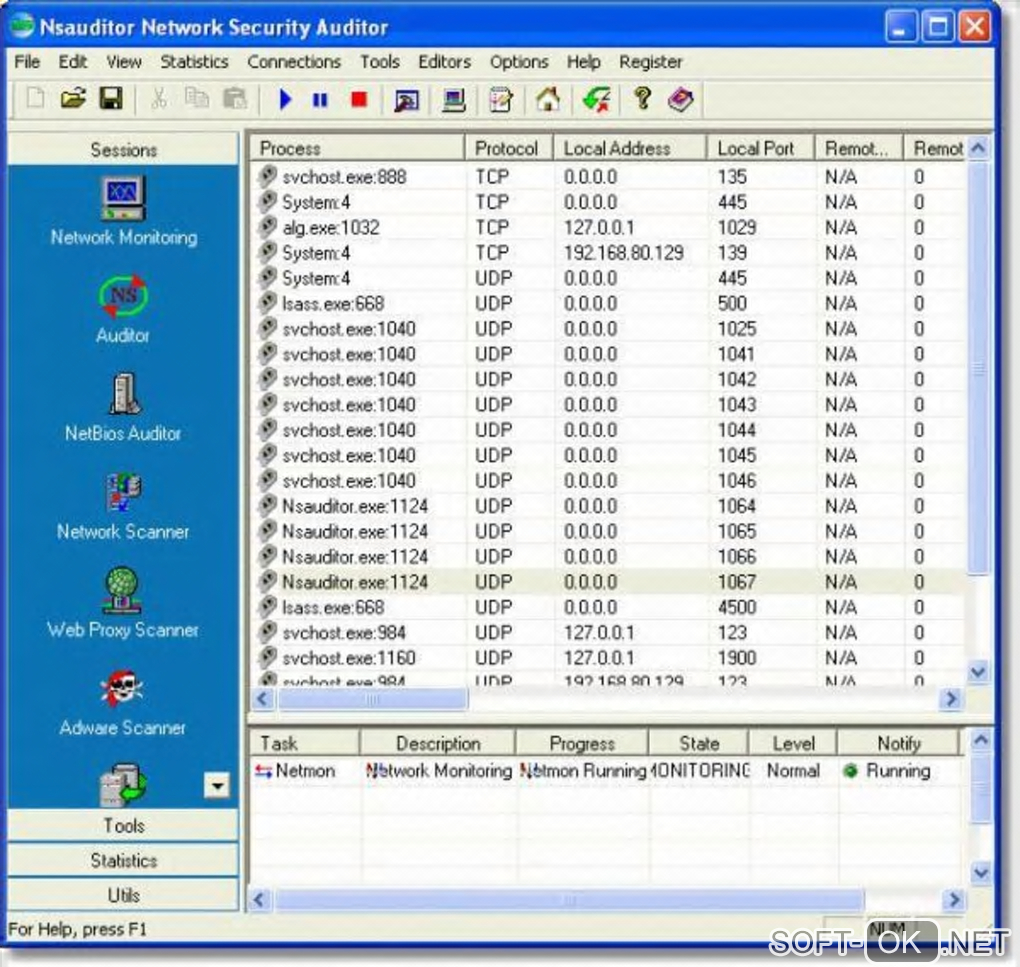
Task: Expand the Utils sidebar section
Action: 124,895
